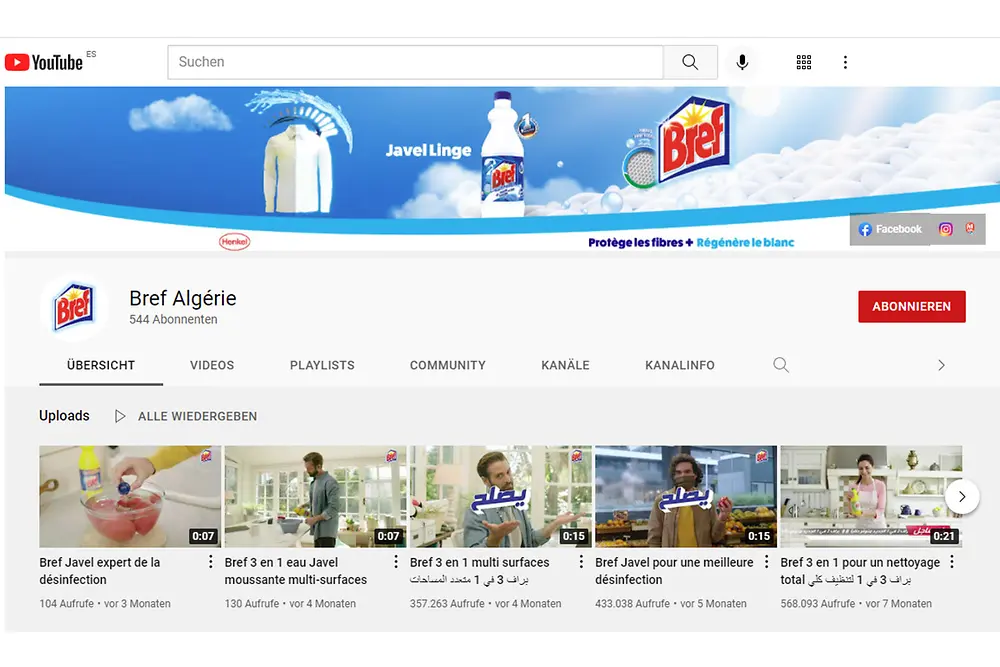Click the channel banner image
1000x667 pixels.
point(502,168)
